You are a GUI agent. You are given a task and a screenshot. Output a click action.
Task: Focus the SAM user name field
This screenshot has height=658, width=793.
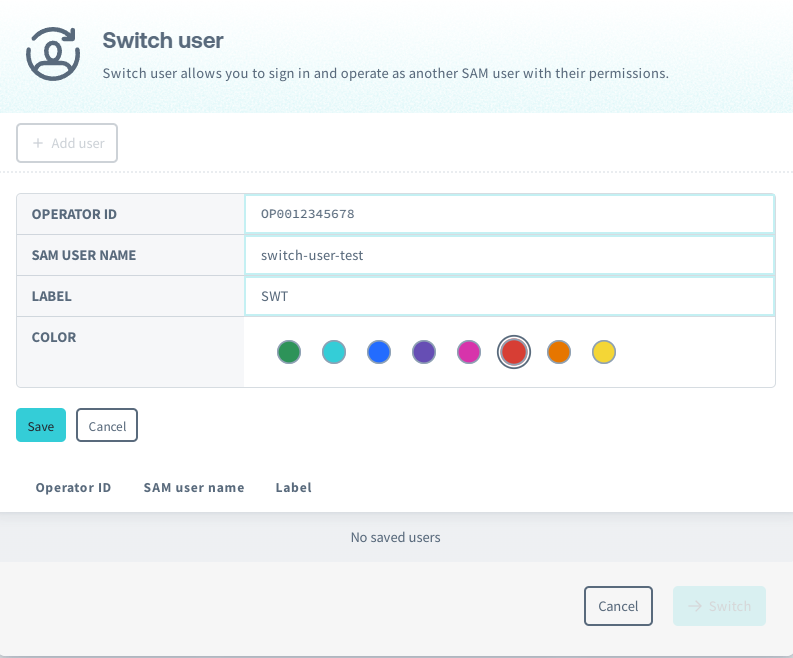pos(509,255)
